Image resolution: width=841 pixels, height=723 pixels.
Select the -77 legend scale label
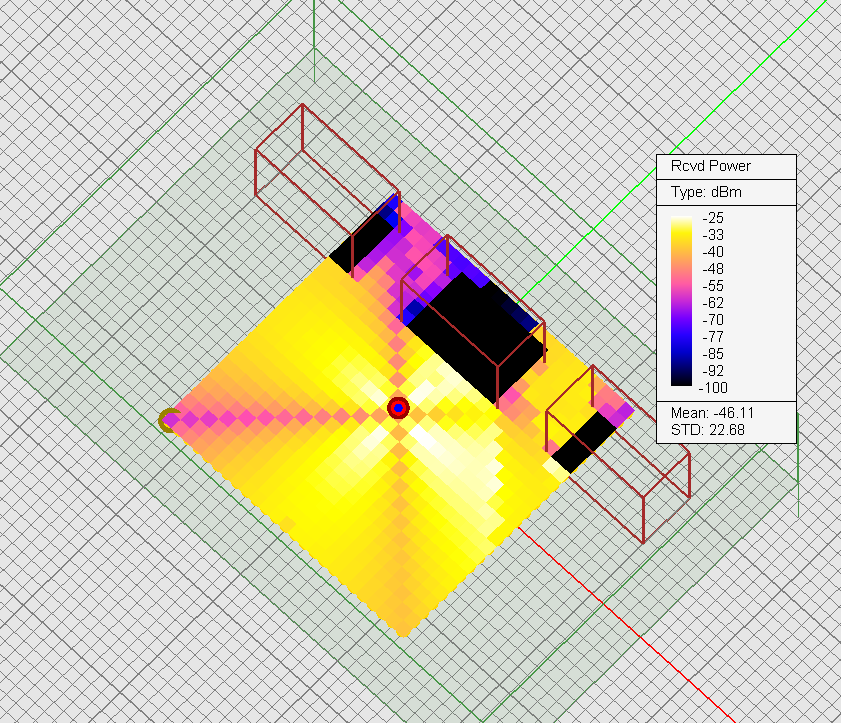tap(713, 337)
